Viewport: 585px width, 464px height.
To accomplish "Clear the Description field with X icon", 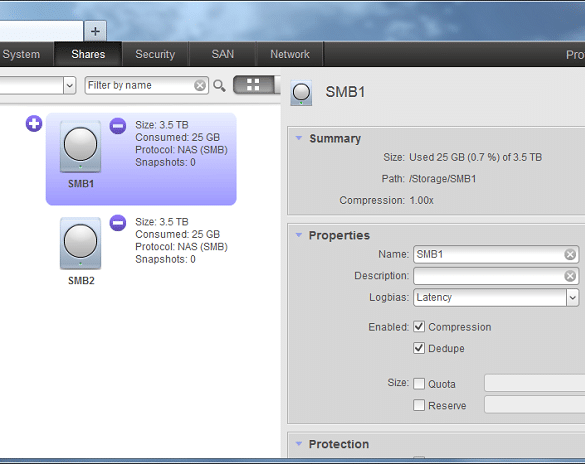I will pyautogui.click(x=570, y=276).
